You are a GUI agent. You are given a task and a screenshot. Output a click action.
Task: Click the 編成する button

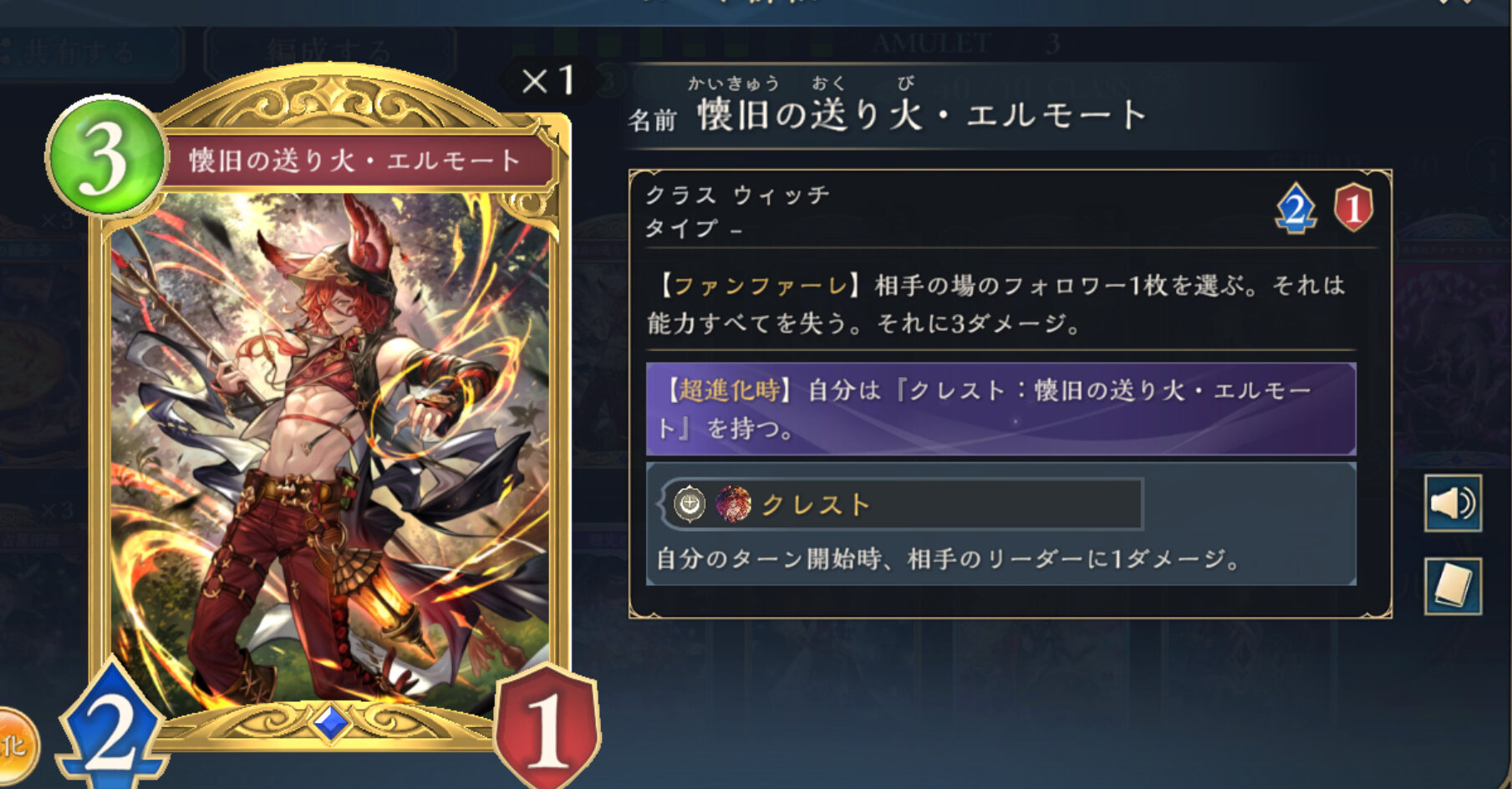click(x=330, y=52)
